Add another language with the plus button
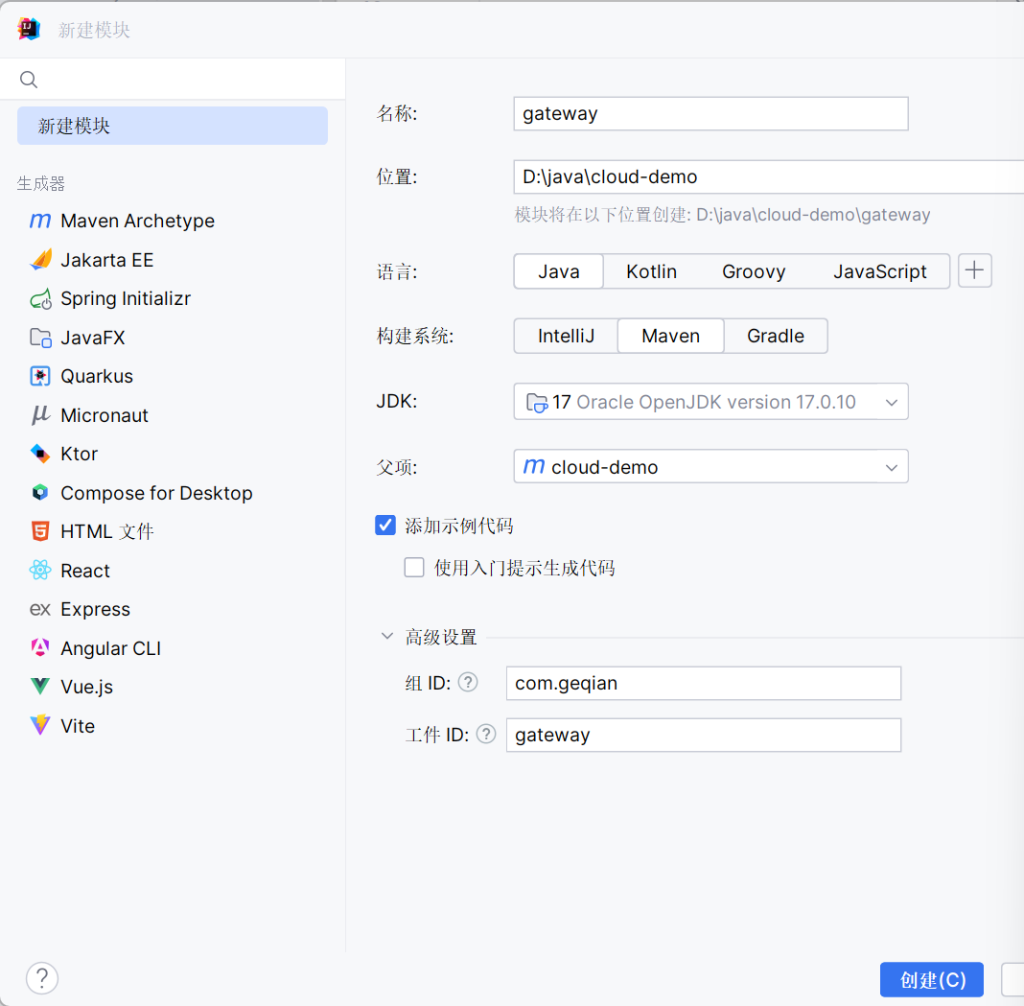 tap(975, 270)
